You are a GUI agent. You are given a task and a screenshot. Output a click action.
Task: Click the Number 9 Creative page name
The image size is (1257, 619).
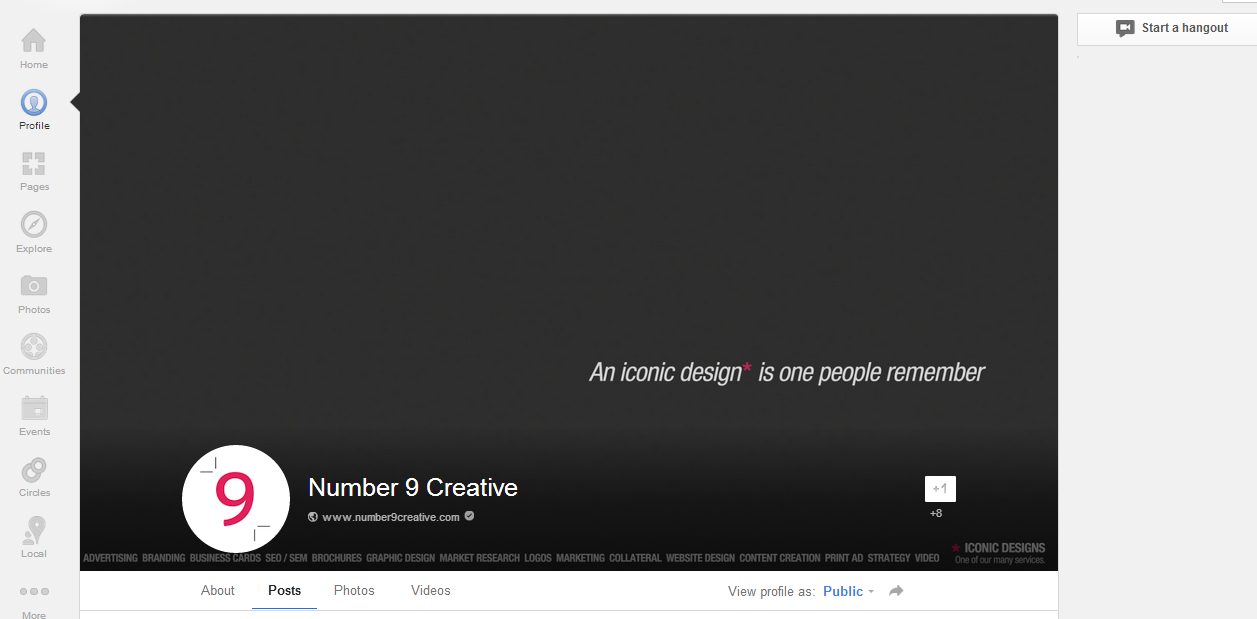click(413, 488)
